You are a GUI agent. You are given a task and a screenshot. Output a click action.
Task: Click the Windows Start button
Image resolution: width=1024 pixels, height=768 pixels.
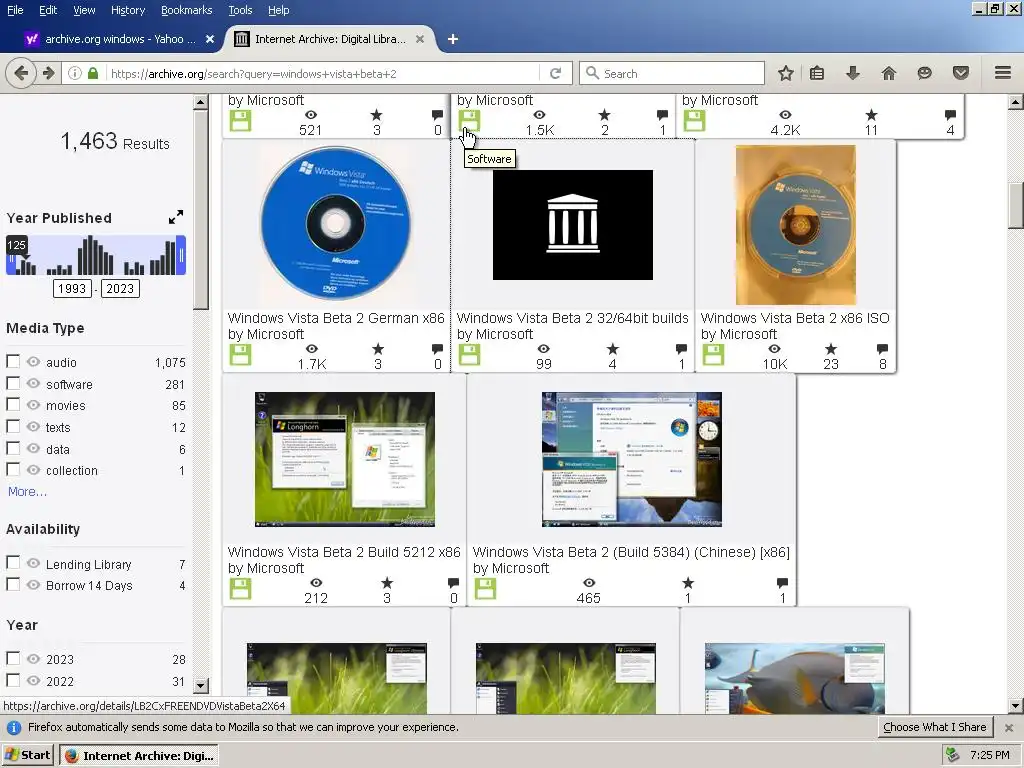(x=27, y=755)
